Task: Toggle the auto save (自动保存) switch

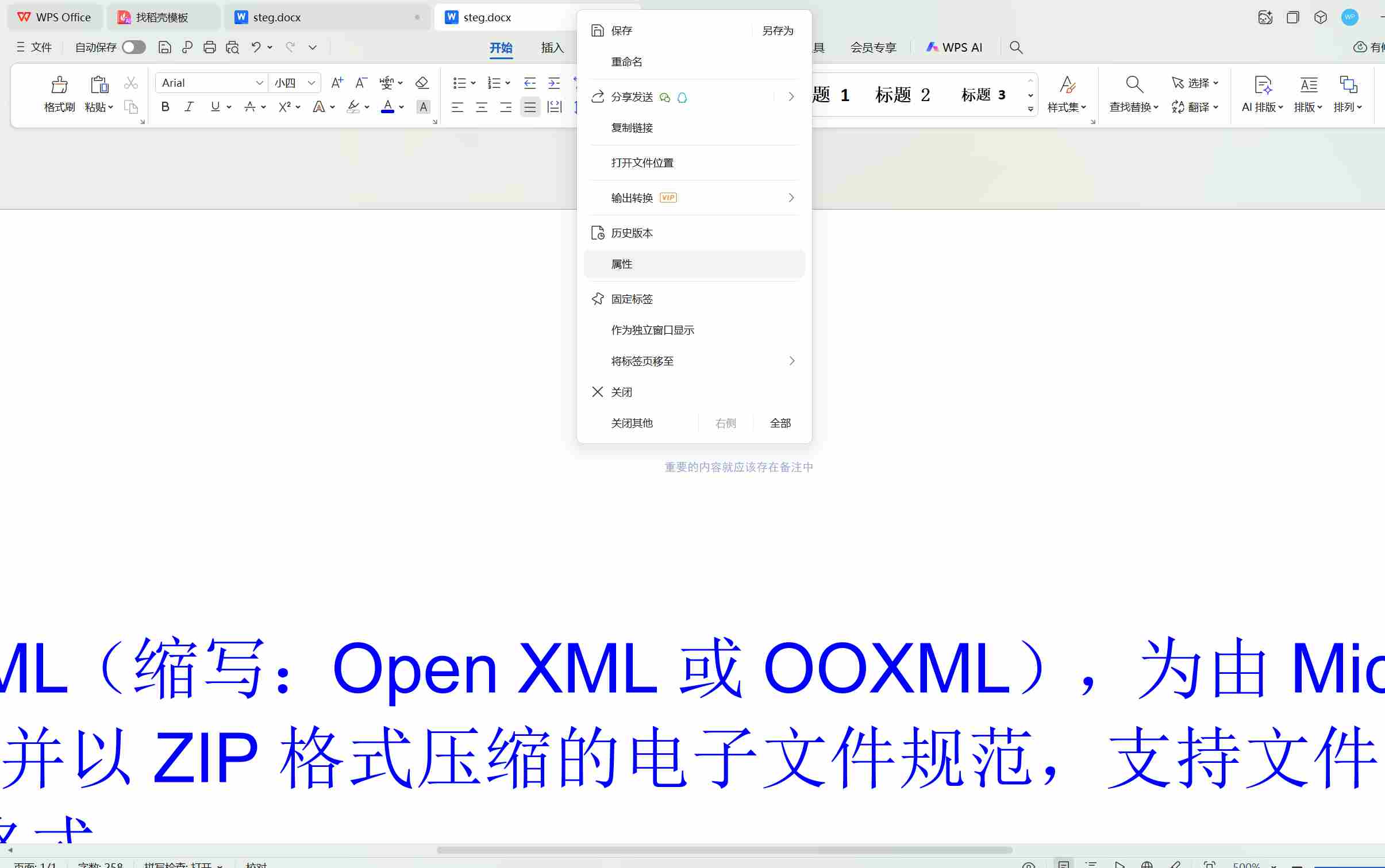Action: [x=134, y=48]
